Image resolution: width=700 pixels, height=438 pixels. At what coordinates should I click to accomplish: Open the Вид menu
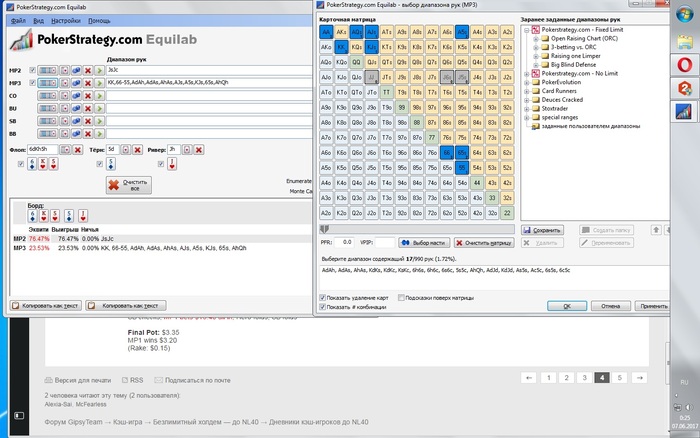39,21
